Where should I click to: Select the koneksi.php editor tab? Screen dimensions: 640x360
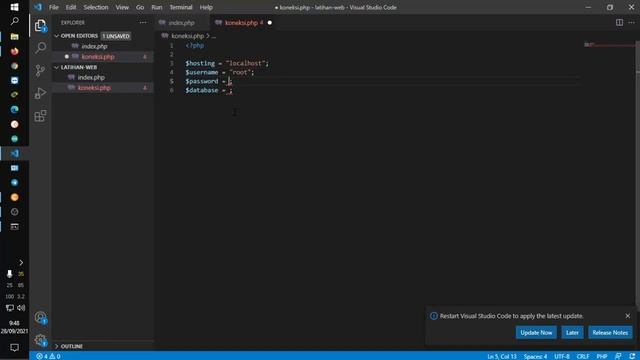point(242,23)
